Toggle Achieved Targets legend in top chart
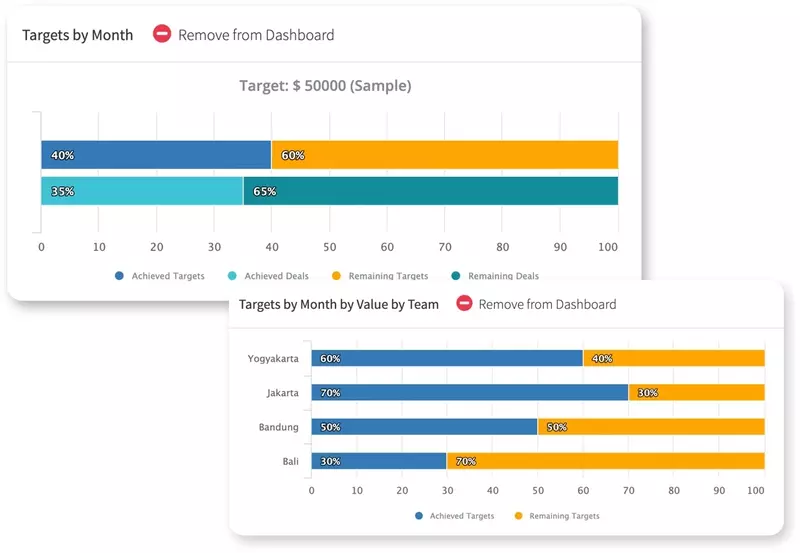Viewport: 800px width, 553px height. tap(160, 275)
